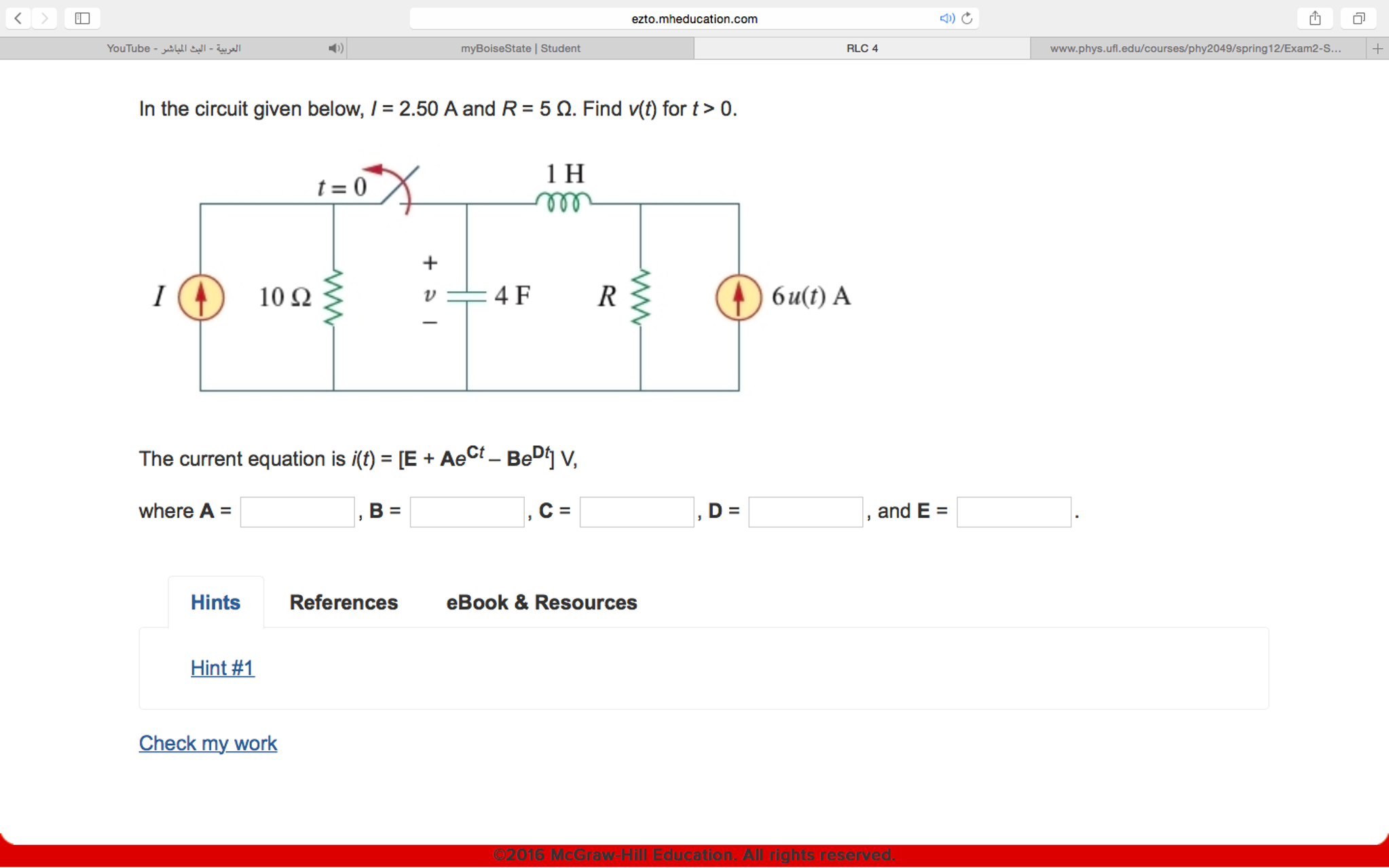Click the Hint #1 link
The height and width of the screenshot is (868, 1389).
click(221, 667)
